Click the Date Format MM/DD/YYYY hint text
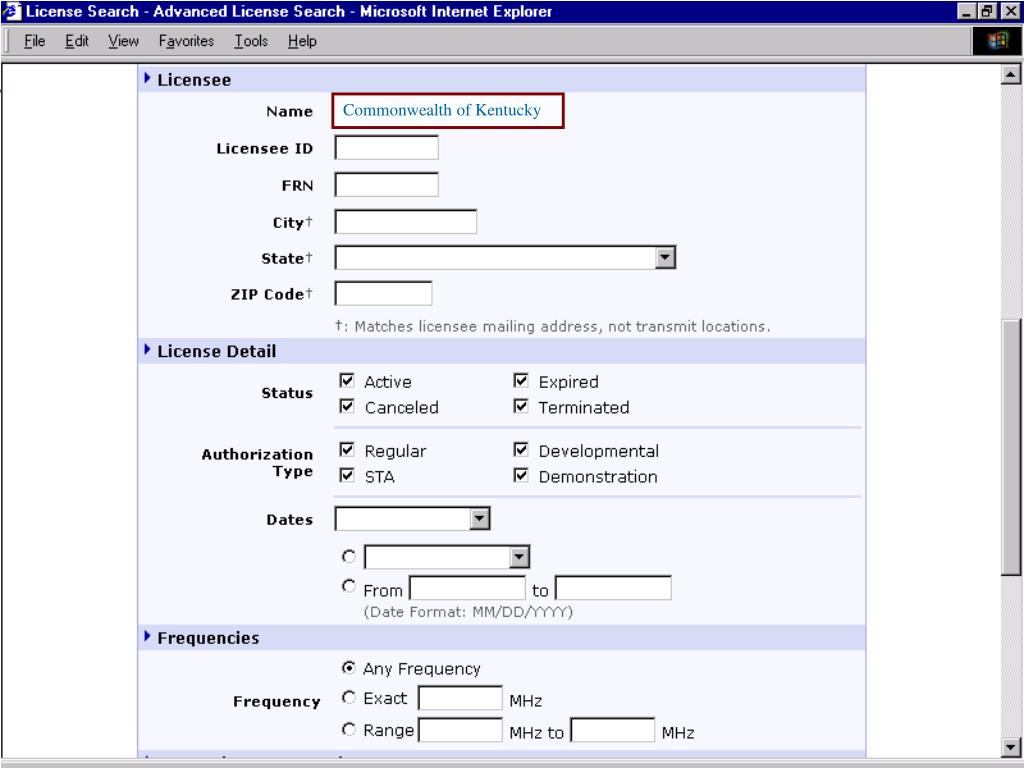 click(x=468, y=612)
